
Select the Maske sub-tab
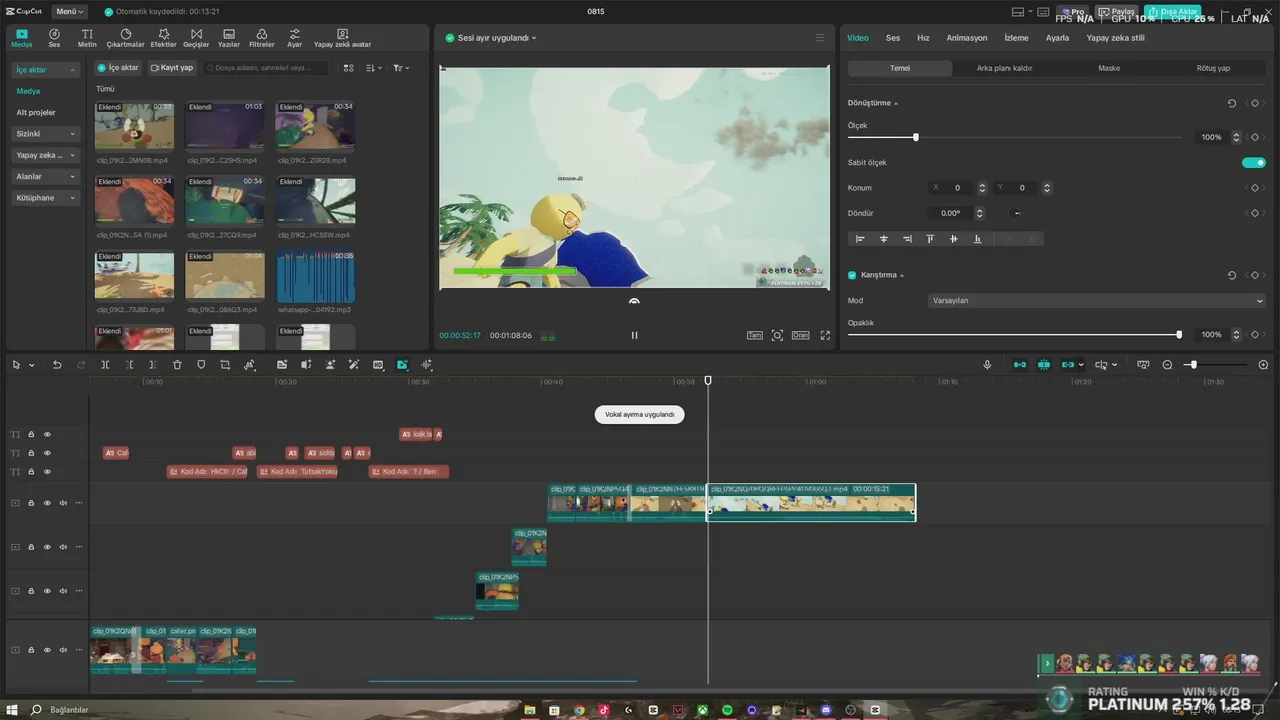pos(1109,68)
